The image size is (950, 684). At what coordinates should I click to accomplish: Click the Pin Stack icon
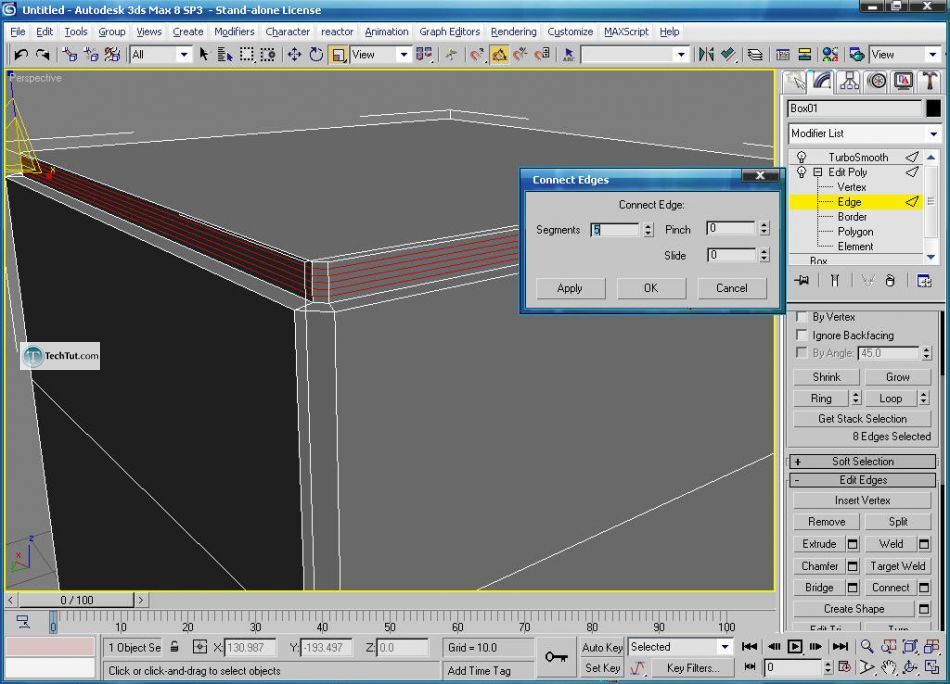tap(803, 281)
